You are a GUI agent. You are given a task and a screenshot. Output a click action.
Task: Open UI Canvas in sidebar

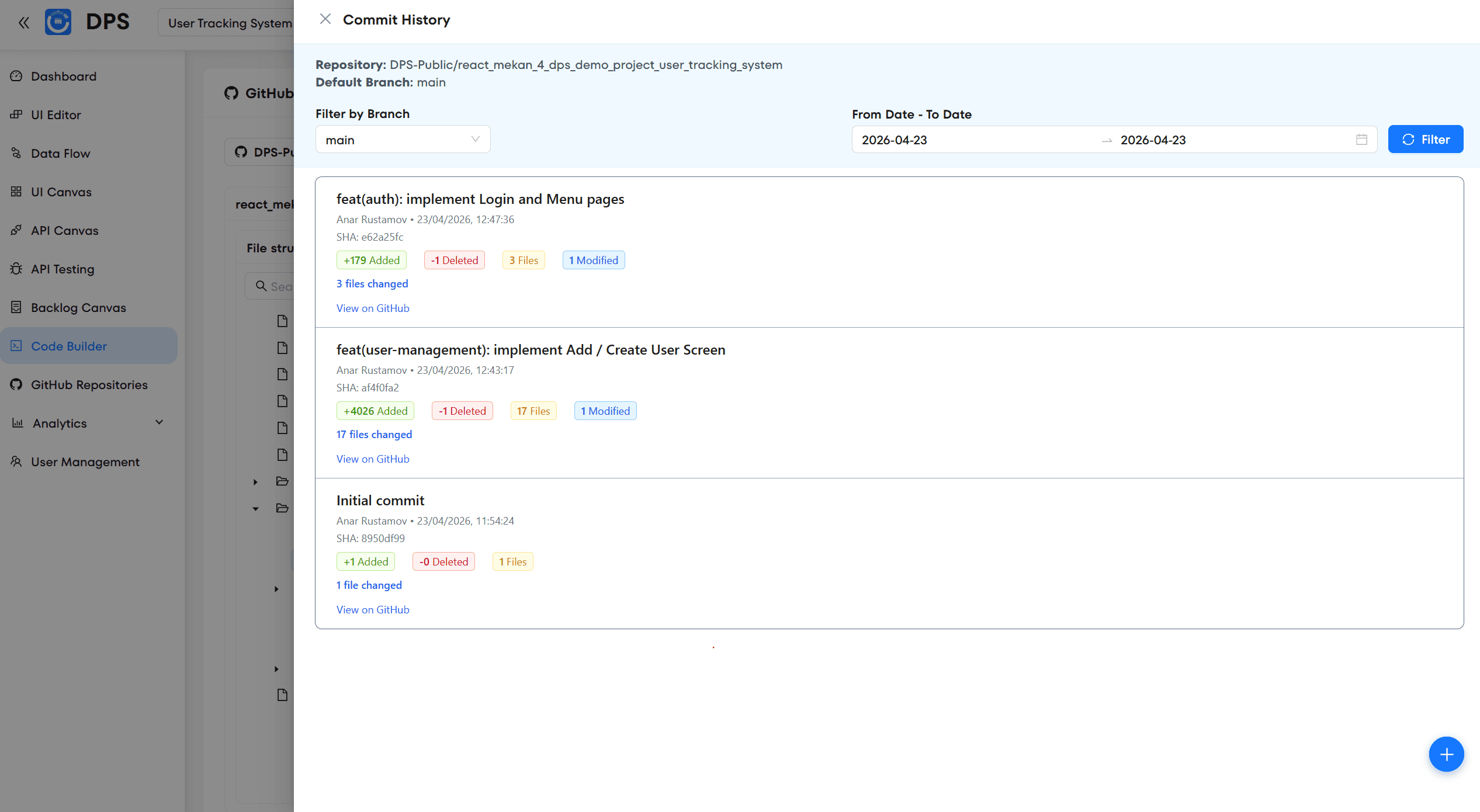(89, 192)
